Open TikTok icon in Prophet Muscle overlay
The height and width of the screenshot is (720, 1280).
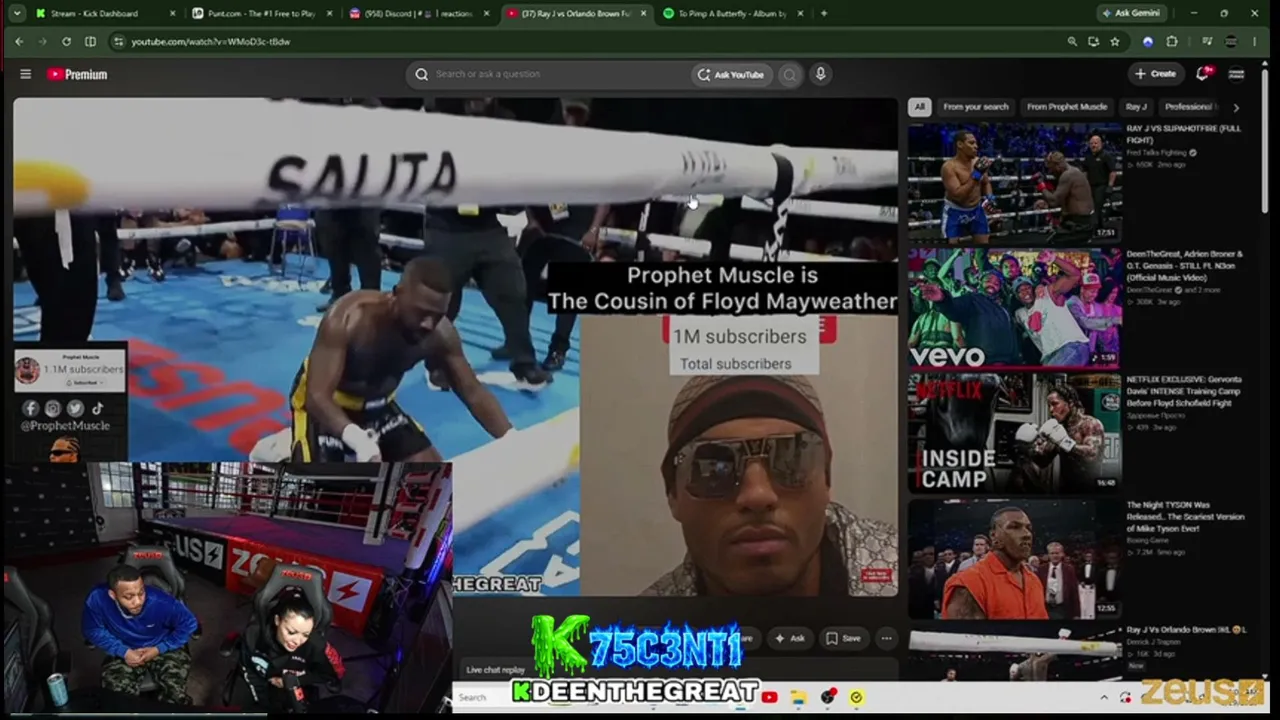tap(97, 408)
